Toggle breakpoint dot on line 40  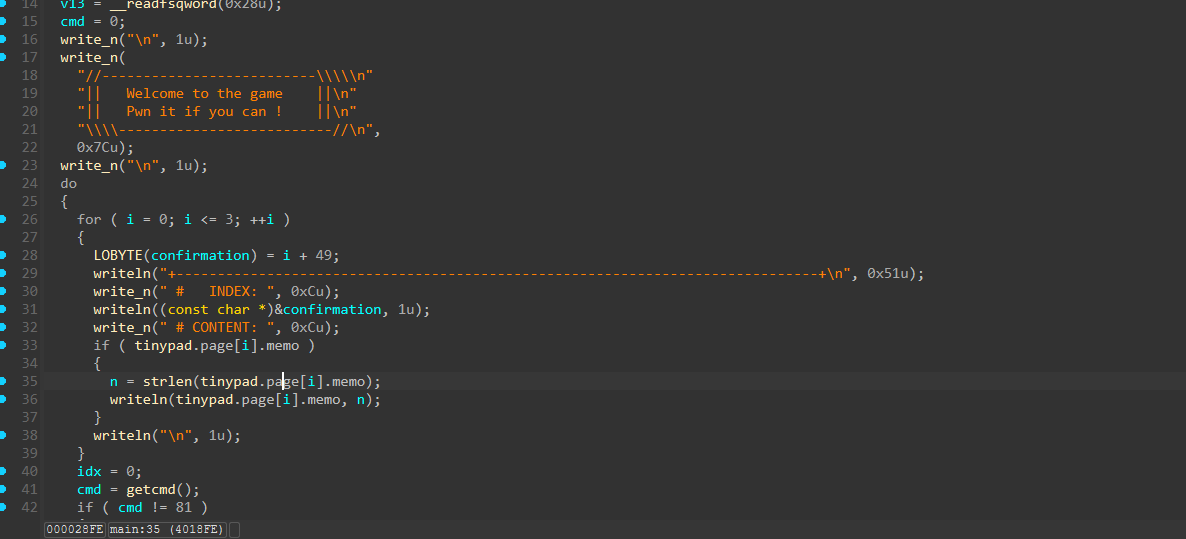(x=3, y=471)
